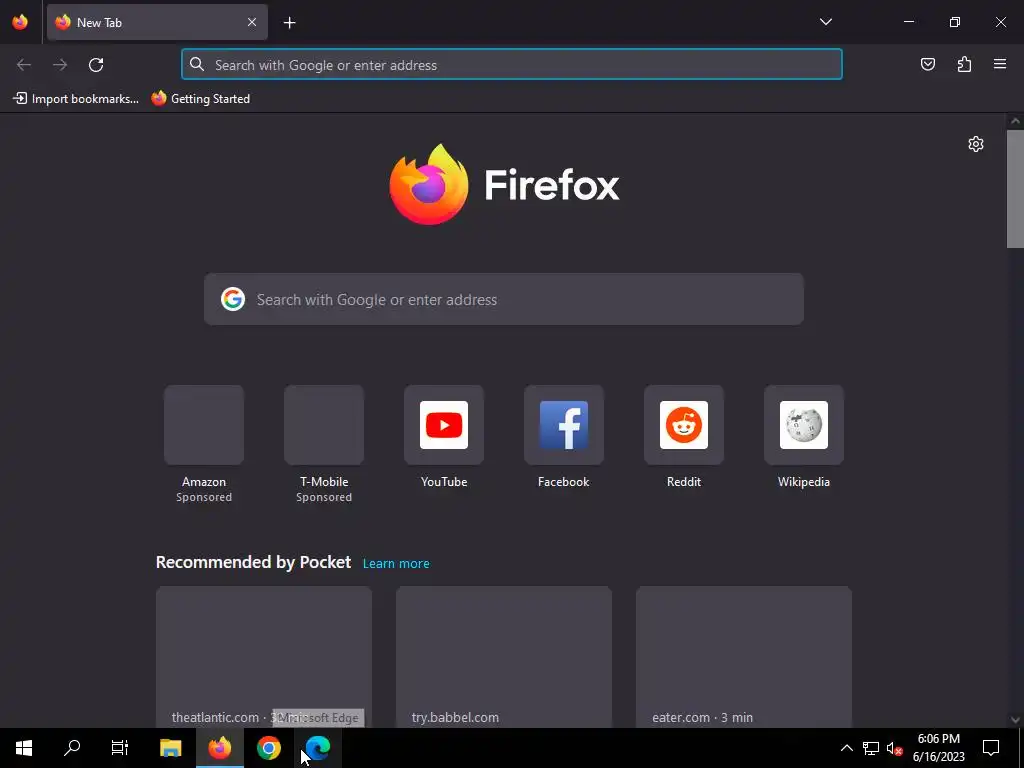Screen dimensions: 1024x768
Task: Open the clock showing 6:06 PM
Action: (x=938, y=748)
